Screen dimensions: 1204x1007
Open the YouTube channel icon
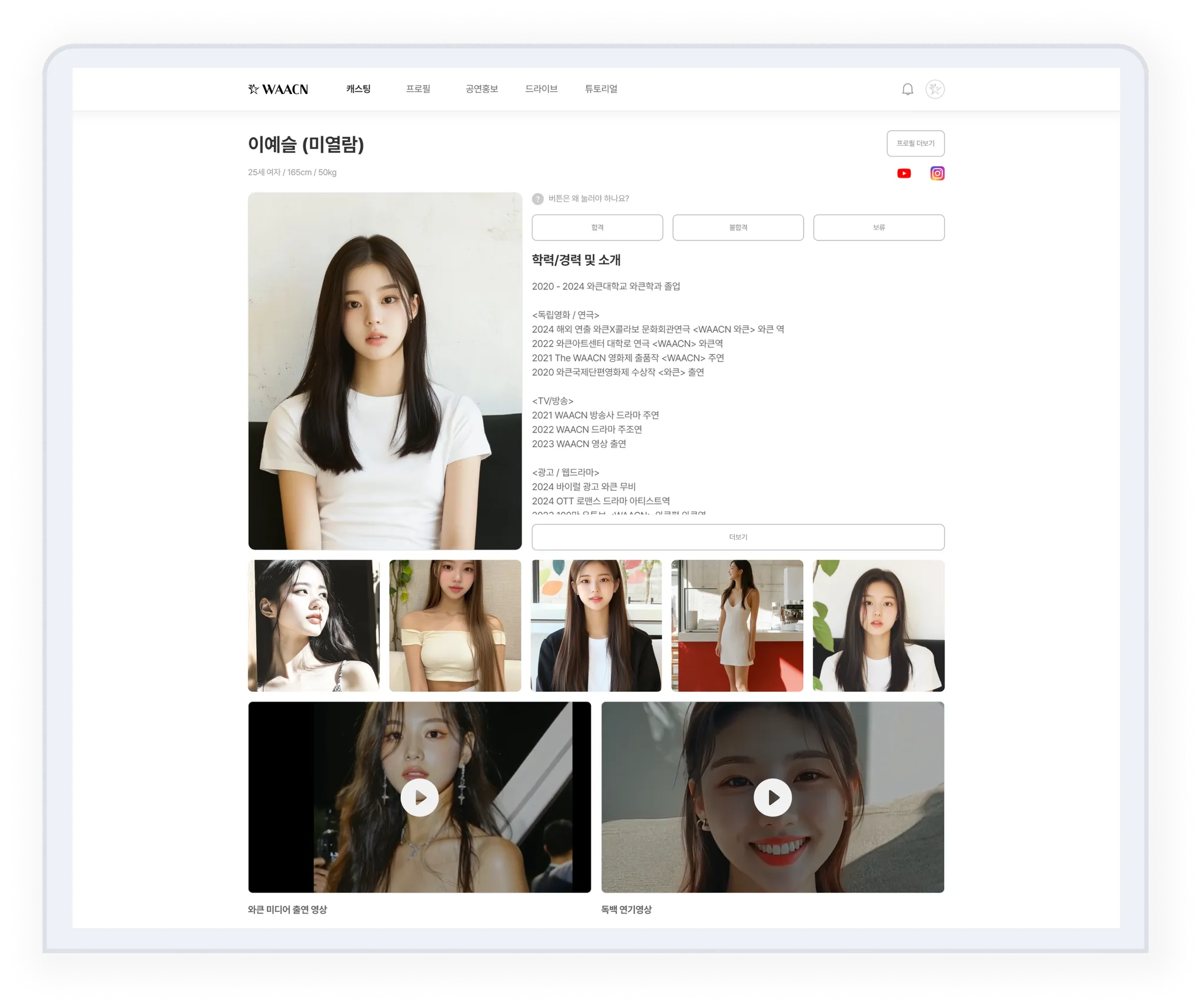pos(904,173)
